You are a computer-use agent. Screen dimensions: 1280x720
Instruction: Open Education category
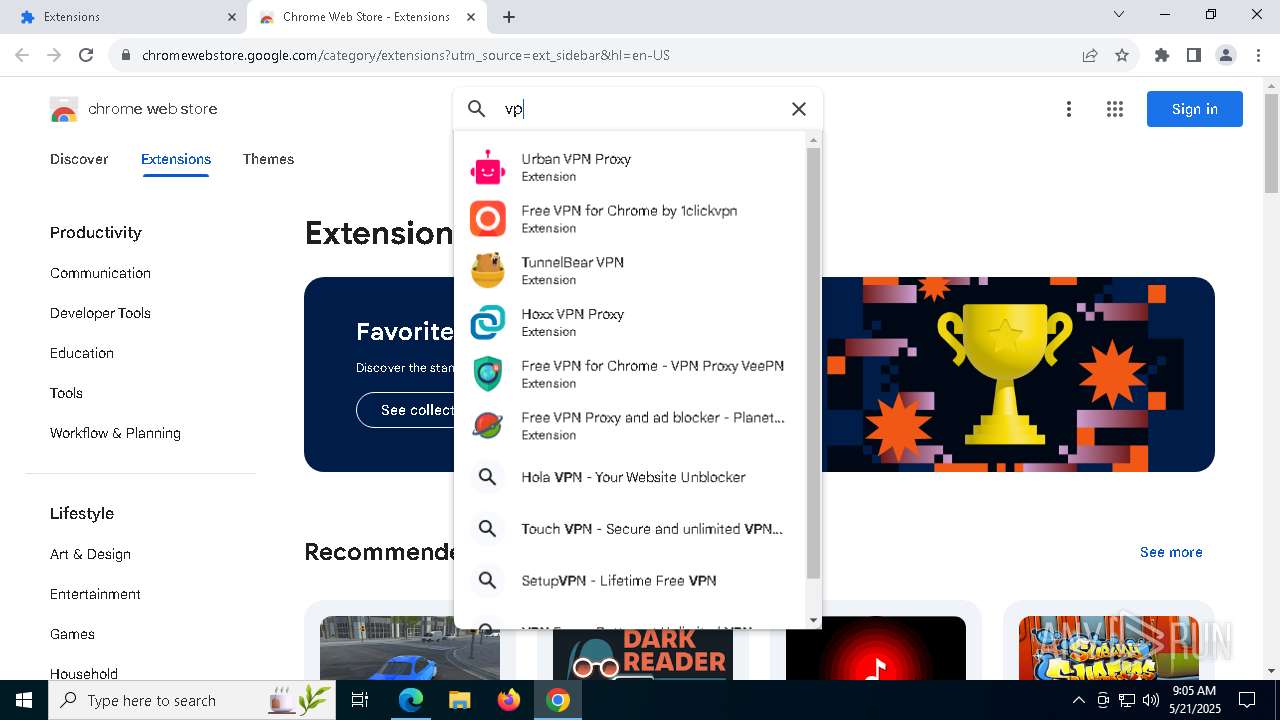tap(82, 353)
